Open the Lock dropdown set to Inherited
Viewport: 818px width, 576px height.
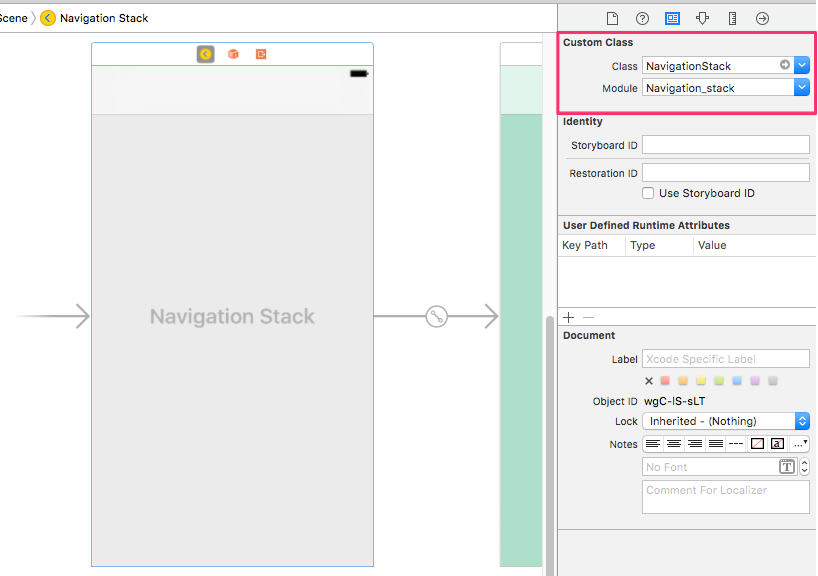[x=800, y=421]
